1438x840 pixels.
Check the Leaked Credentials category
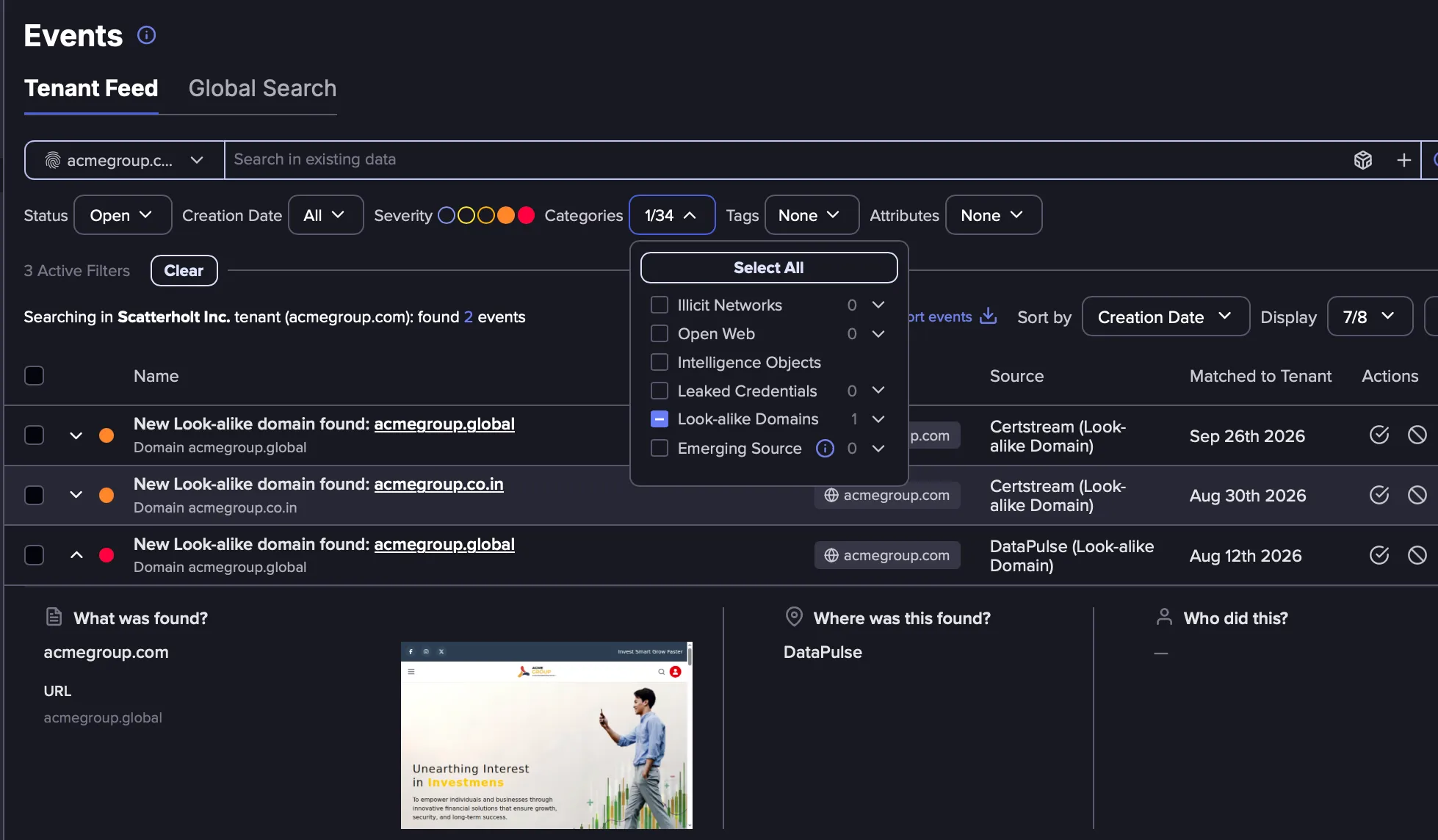click(660, 391)
